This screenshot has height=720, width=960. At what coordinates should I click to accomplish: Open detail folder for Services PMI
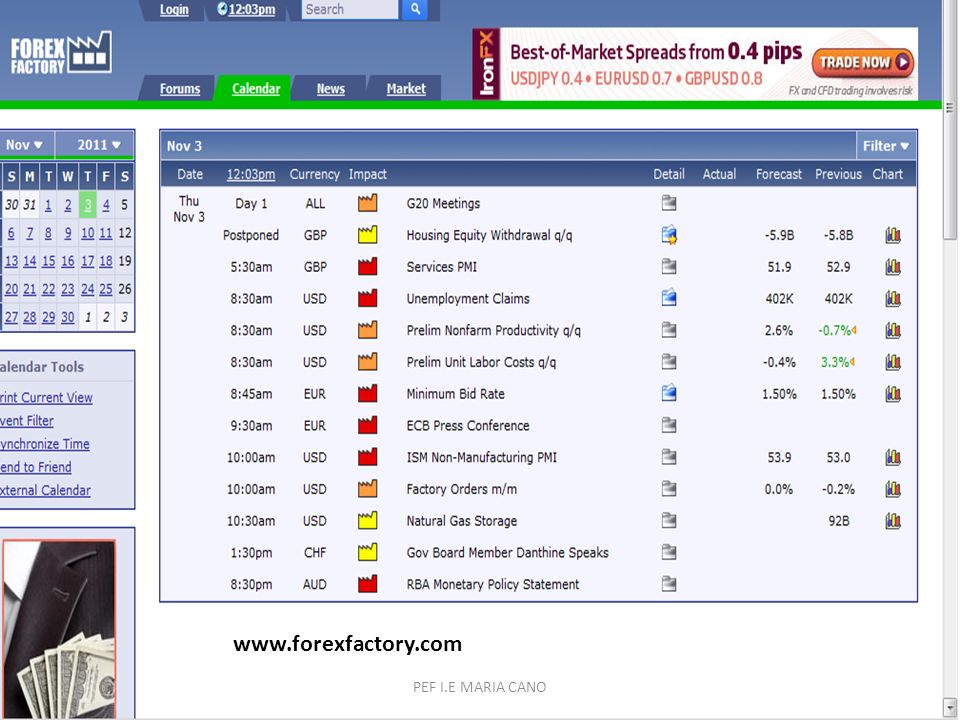pos(669,267)
